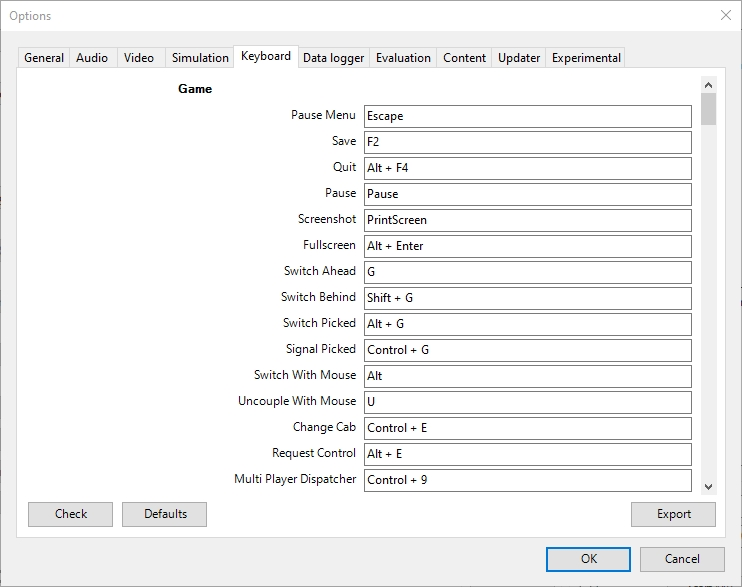
Task: Select the Video tab
Action: [139, 58]
